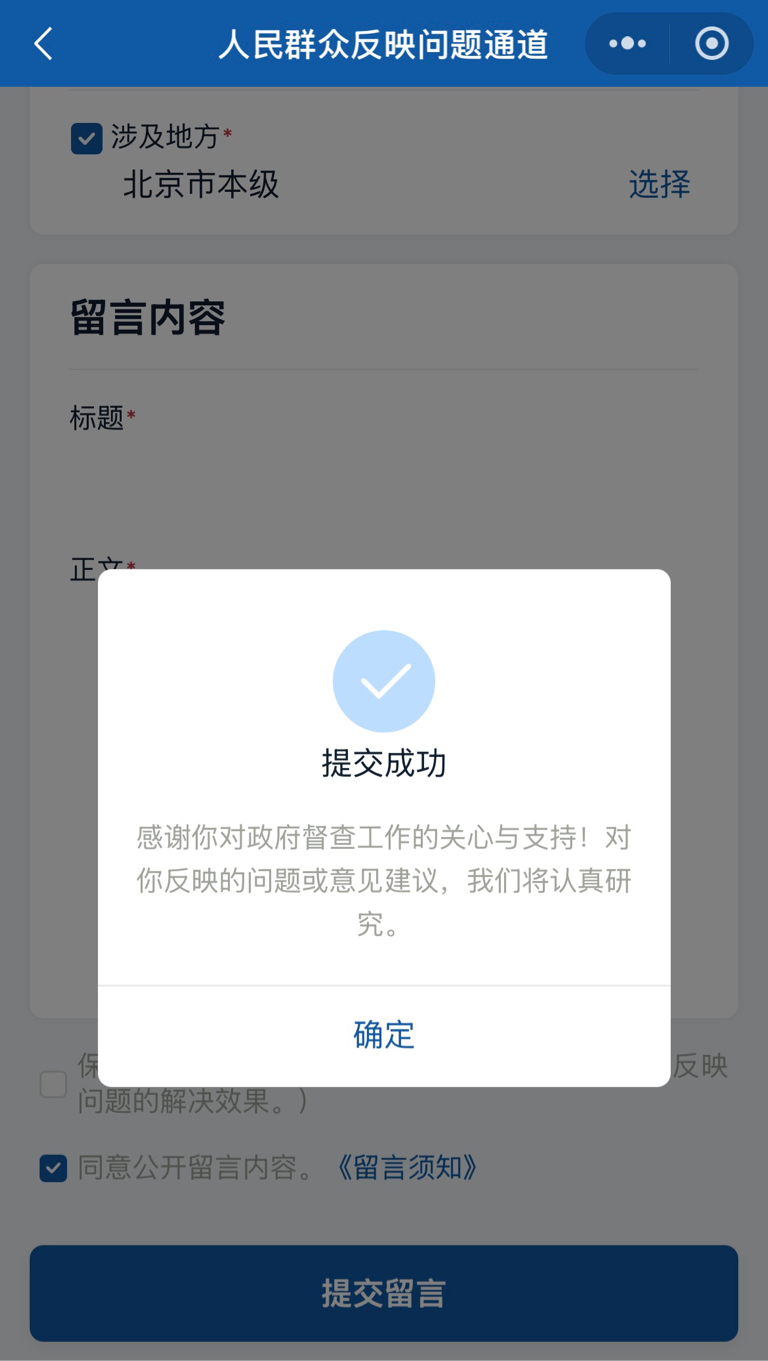Select 北京市本级 location value
Image resolution: width=768 pixels, height=1361 pixels.
201,184
